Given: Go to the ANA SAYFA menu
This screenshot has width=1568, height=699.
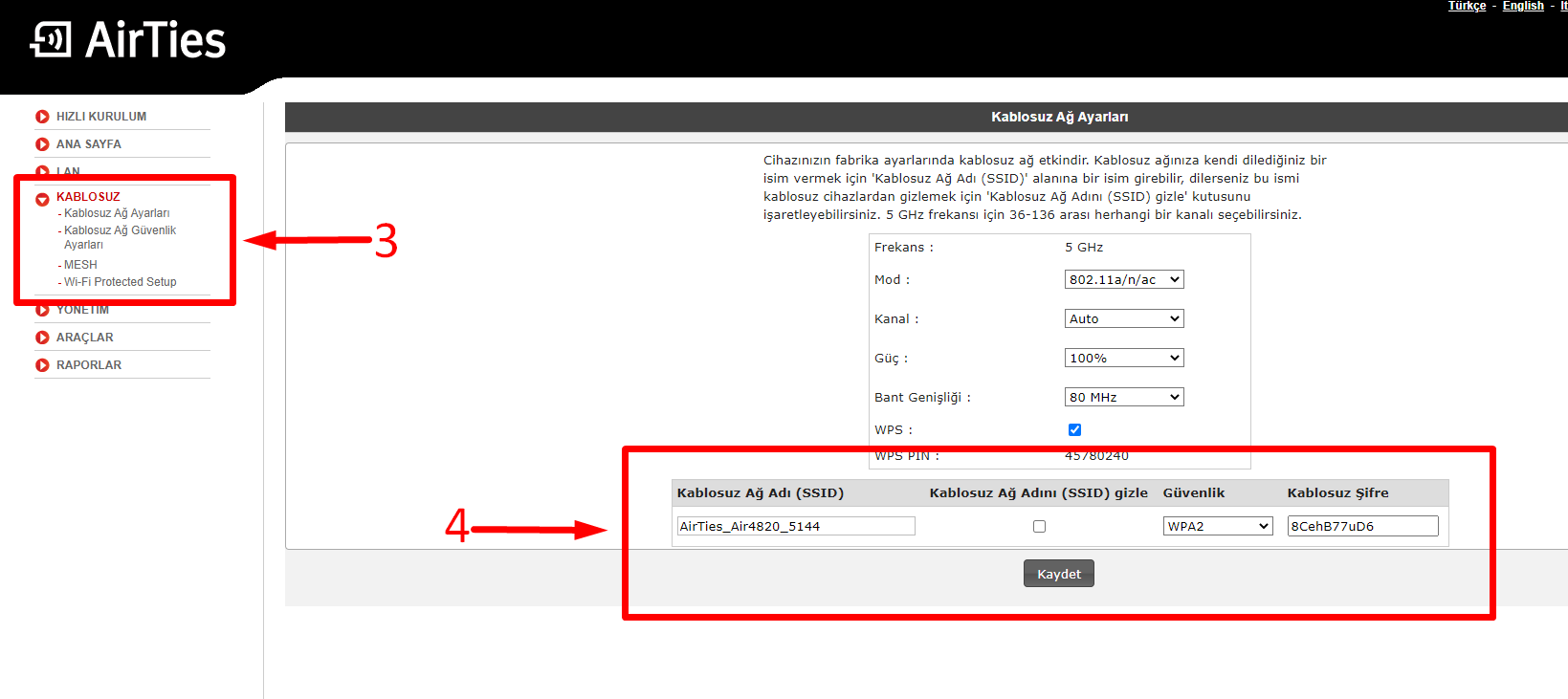Looking at the screenshot, I should [x=89, y=144].
